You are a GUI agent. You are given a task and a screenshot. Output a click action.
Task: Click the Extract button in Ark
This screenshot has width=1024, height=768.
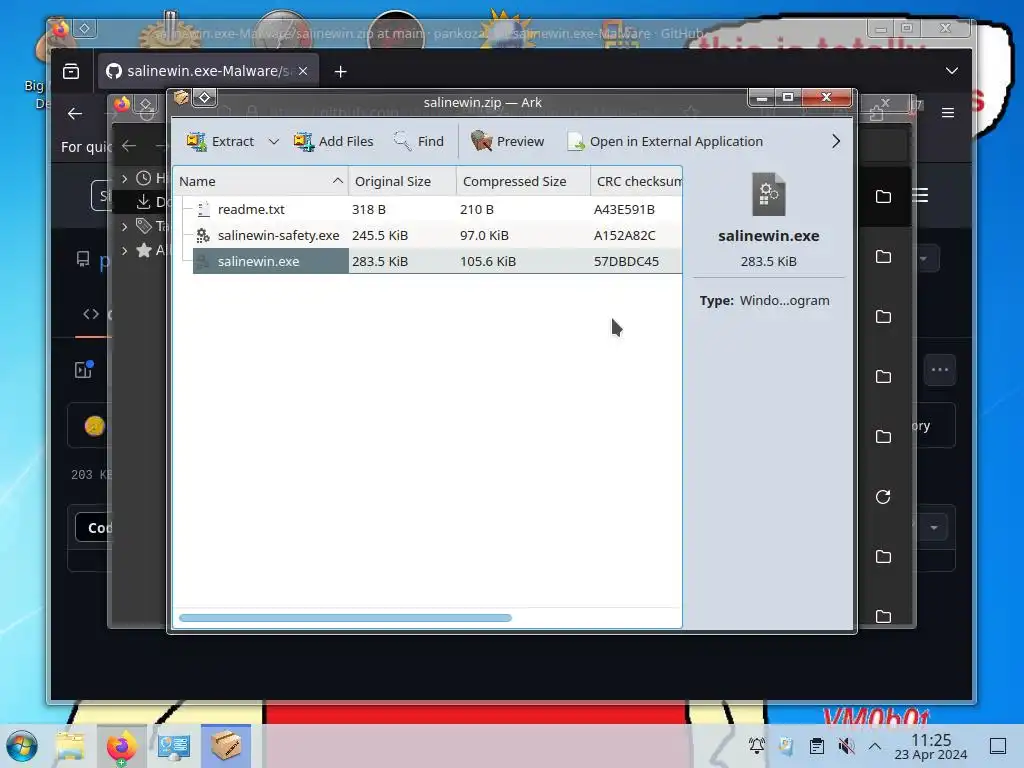click(x=221, y=141)
